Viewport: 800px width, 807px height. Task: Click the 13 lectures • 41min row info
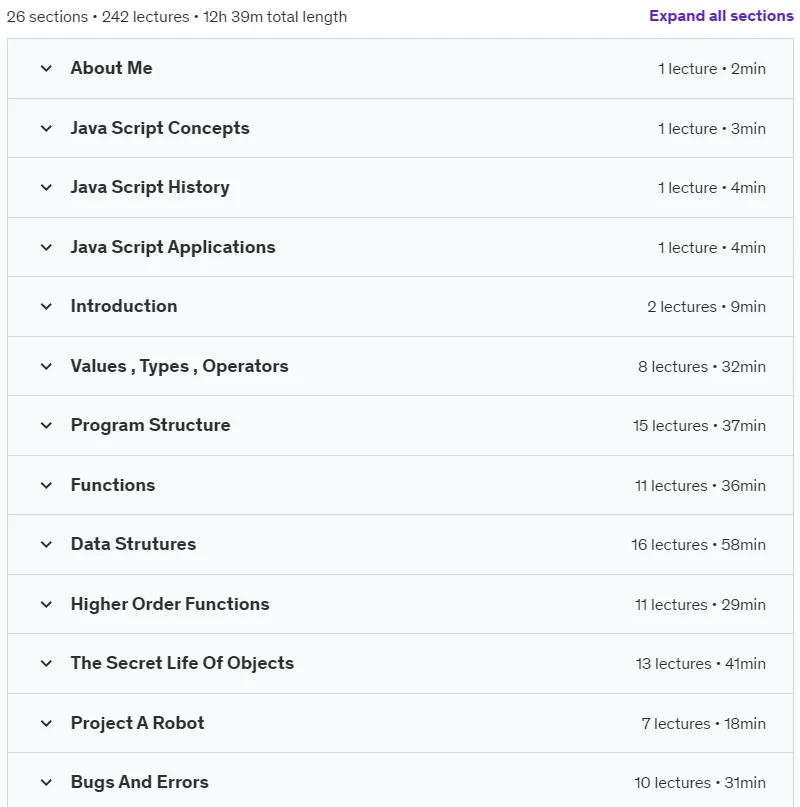click(701, 663)
